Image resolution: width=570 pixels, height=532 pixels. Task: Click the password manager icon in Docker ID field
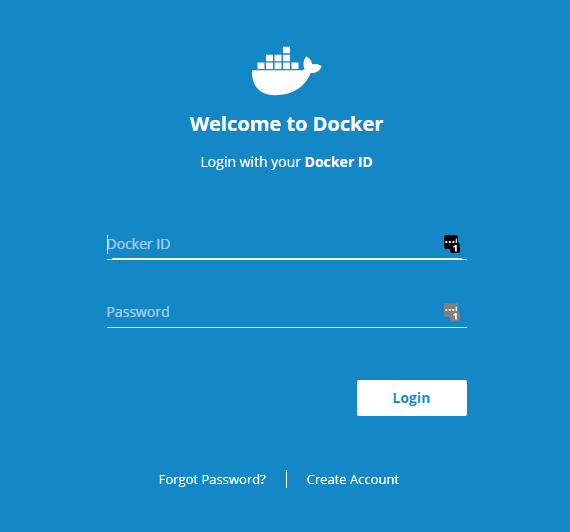pos(452,244)
